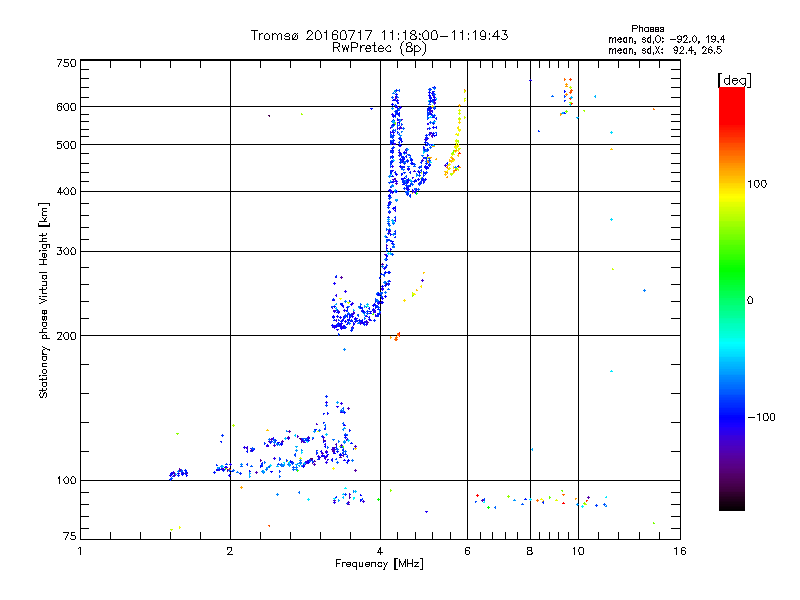Click the y-axis tick label '400'
The width and height of the screenshot is (800, 600).
coord(66,192)
